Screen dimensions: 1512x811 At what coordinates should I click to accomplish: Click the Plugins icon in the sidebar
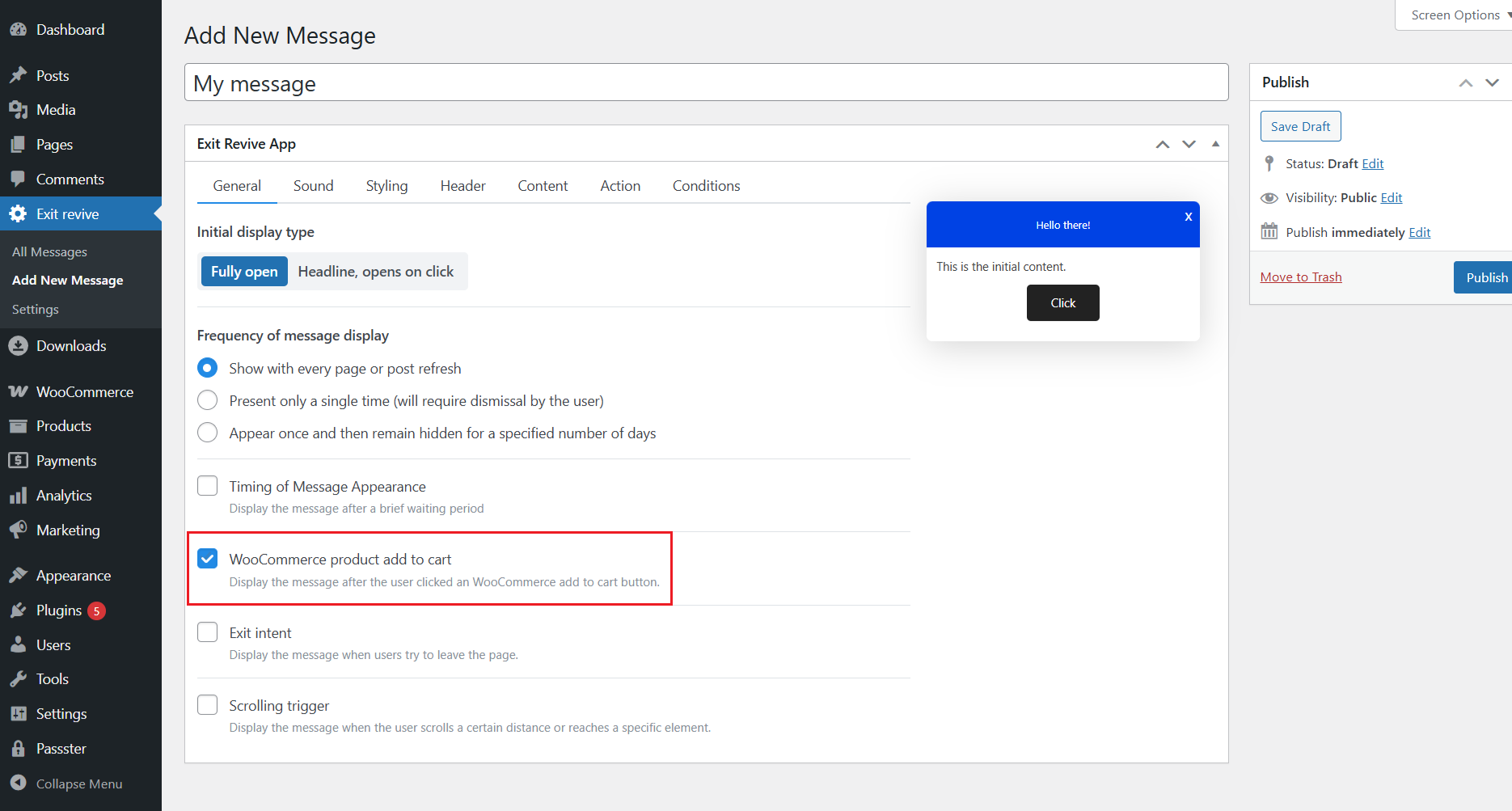pyautogui.click(x=18, y=610)
